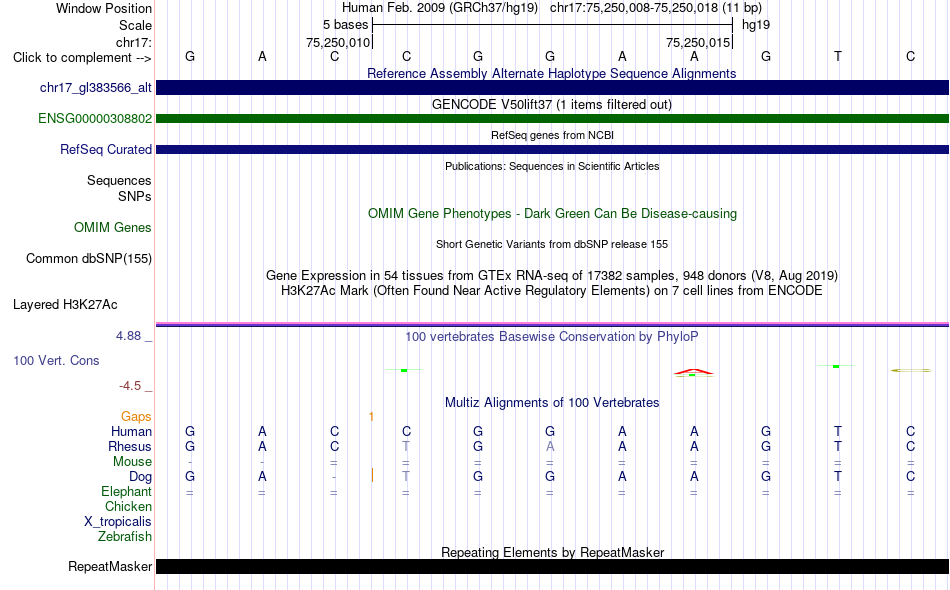Viewport: 950px width, 590px height.
Task: Click the RefSeq Curated track label
Action: (x=106, y=149)
